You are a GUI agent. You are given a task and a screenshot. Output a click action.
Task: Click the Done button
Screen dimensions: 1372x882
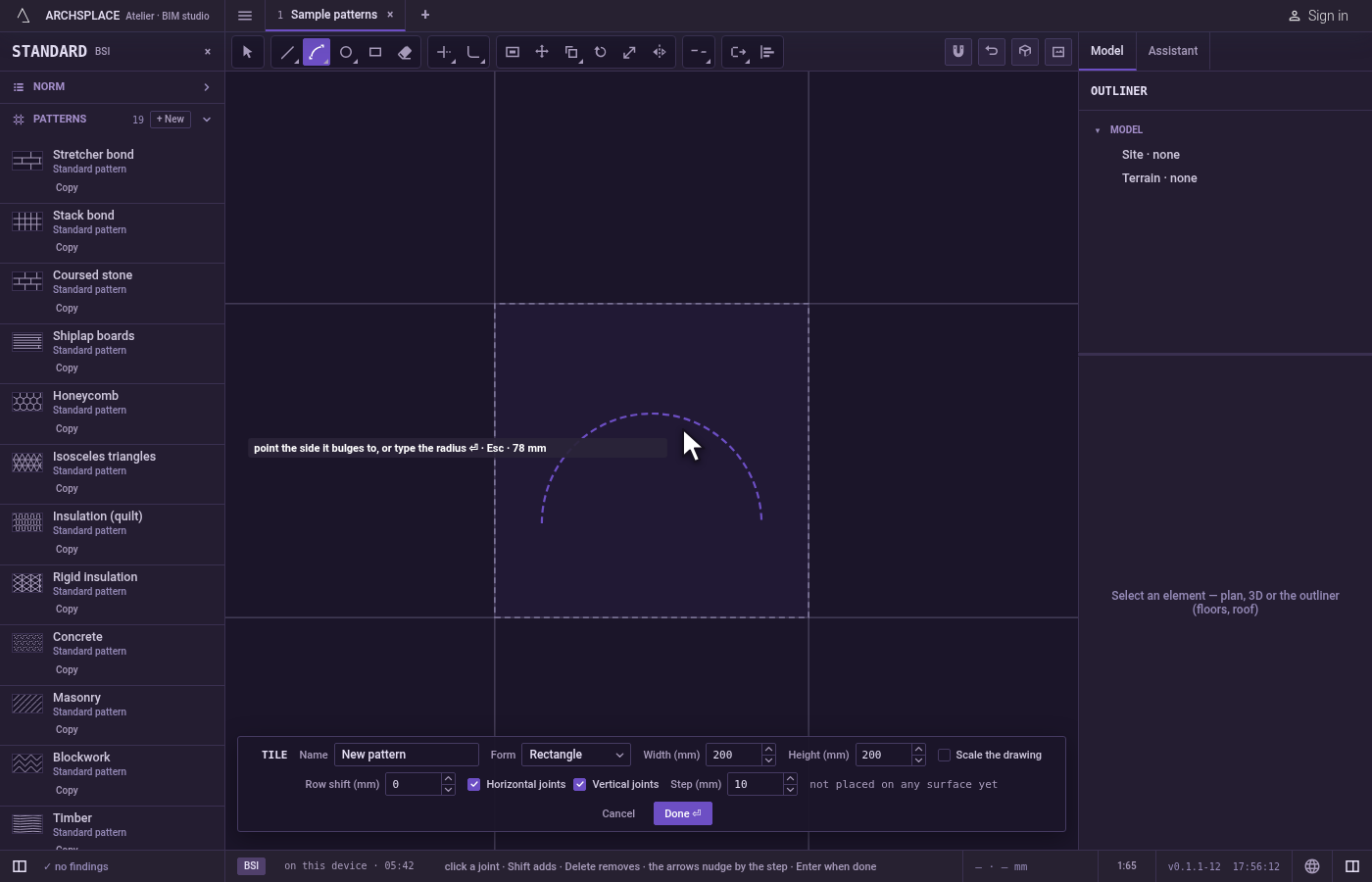coord(683,813)
